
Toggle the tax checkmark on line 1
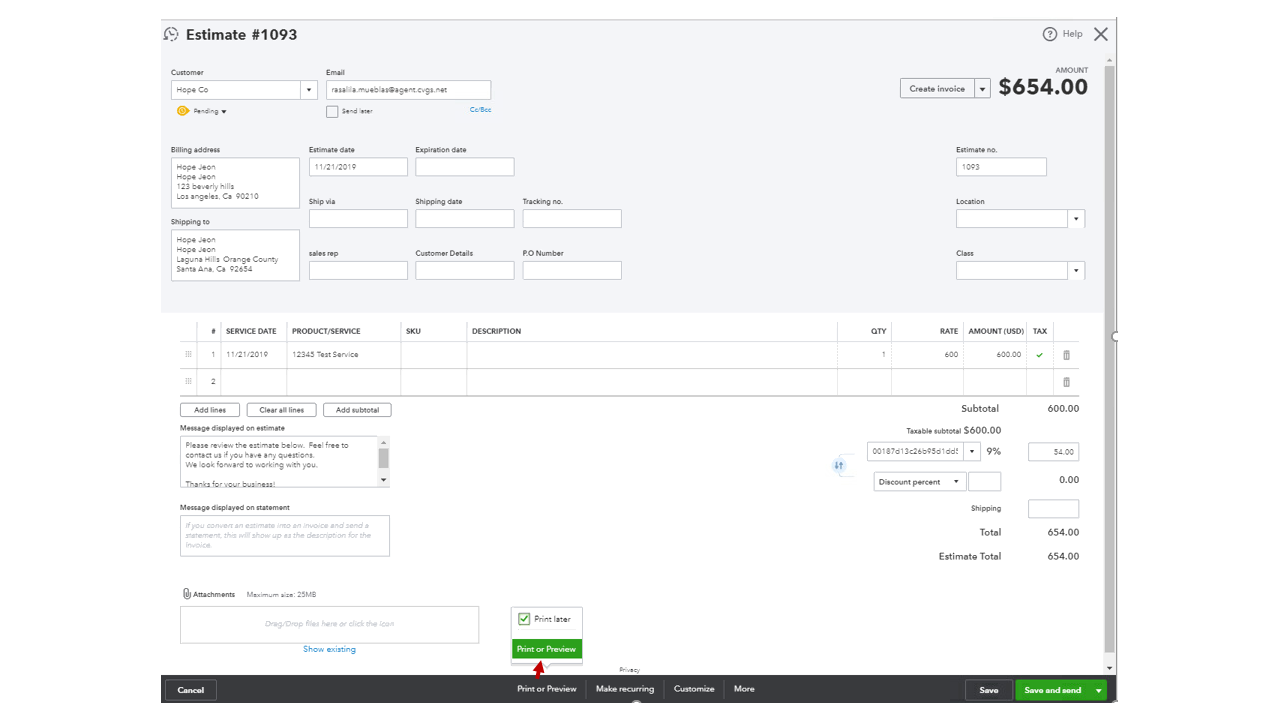pos(1040,355)
